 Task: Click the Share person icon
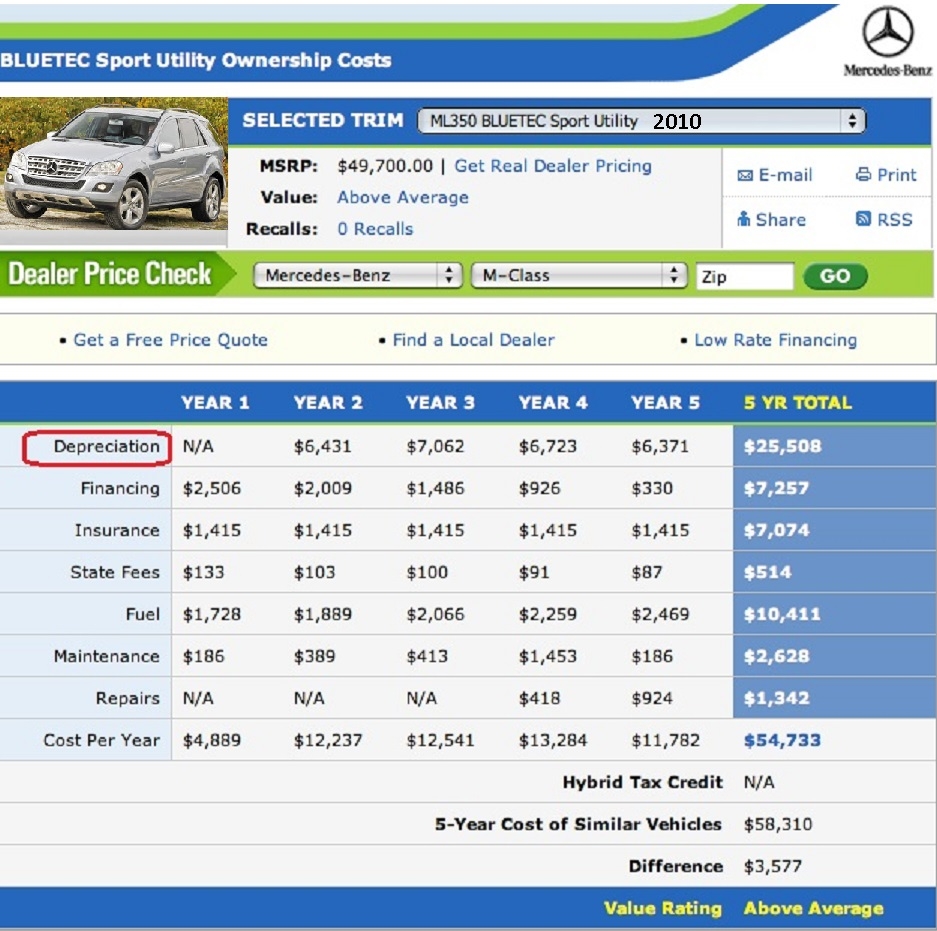click(743, 219)
